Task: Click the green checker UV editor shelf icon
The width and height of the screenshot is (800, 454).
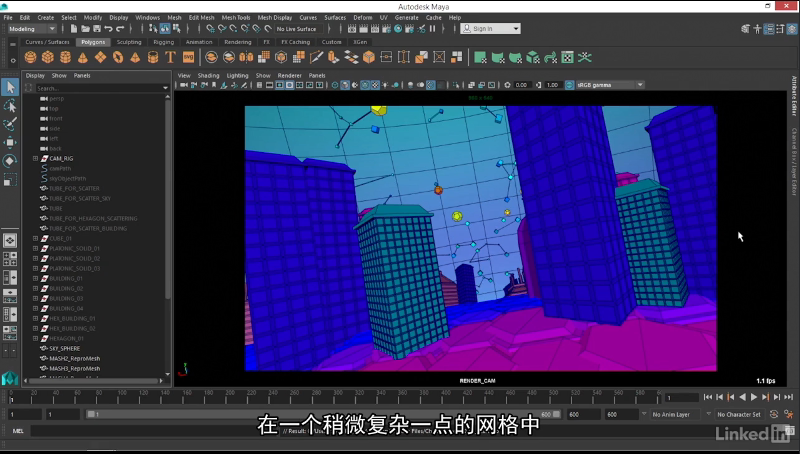Action: coord(567,57)
